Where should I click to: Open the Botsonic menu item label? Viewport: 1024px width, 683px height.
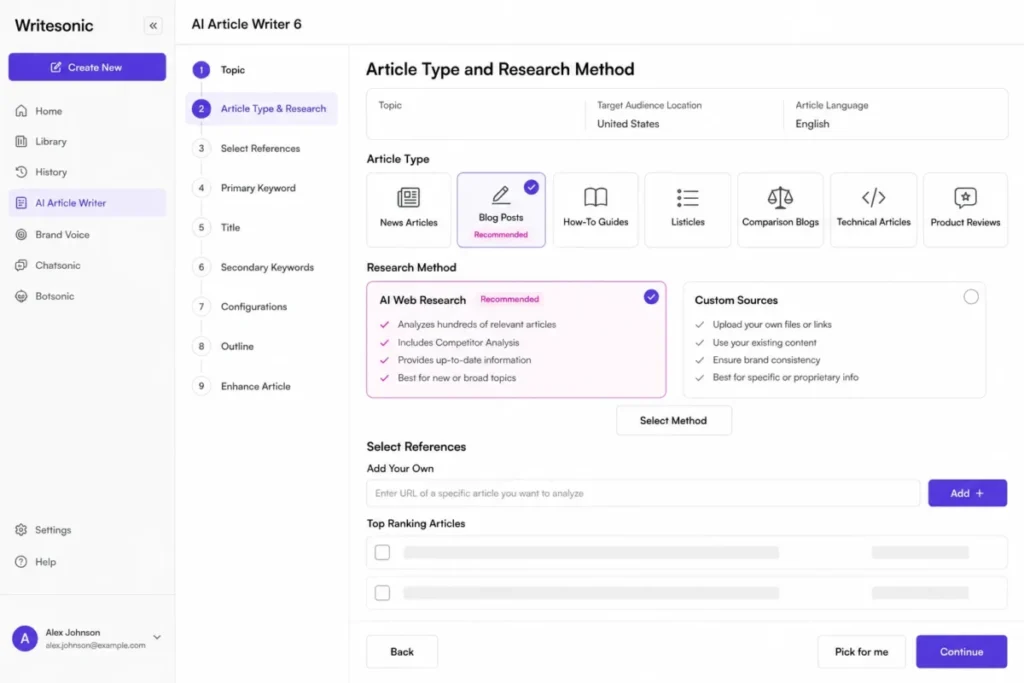[x=55, y=296]
